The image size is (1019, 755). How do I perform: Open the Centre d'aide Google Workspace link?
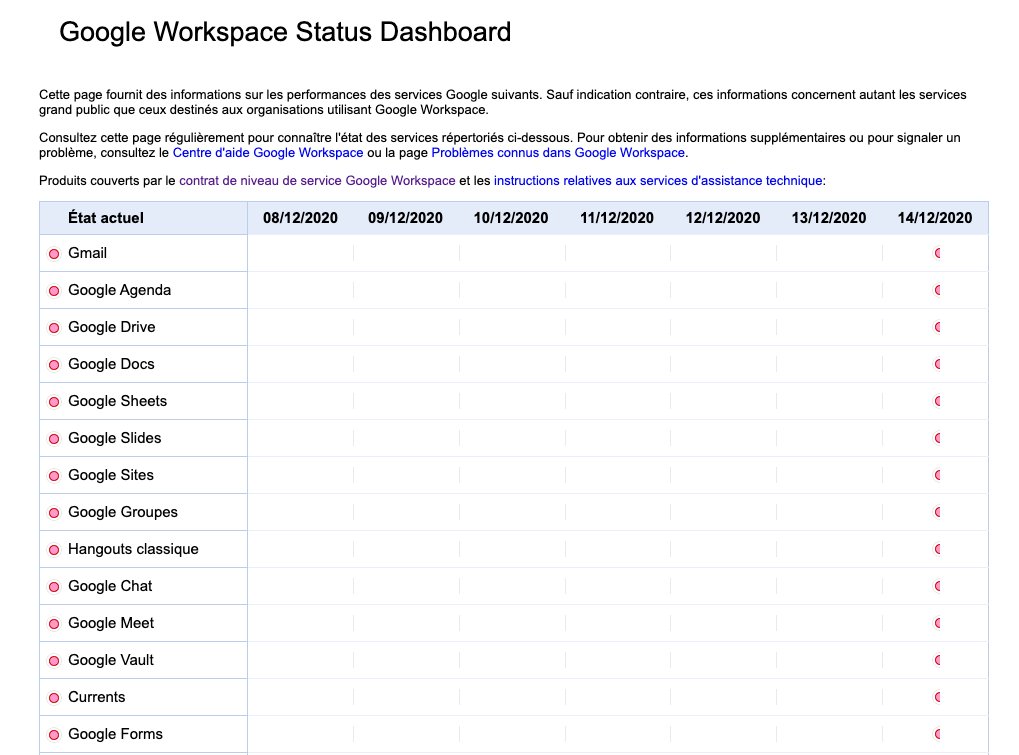pyautogui.click(x=268, y=153)
